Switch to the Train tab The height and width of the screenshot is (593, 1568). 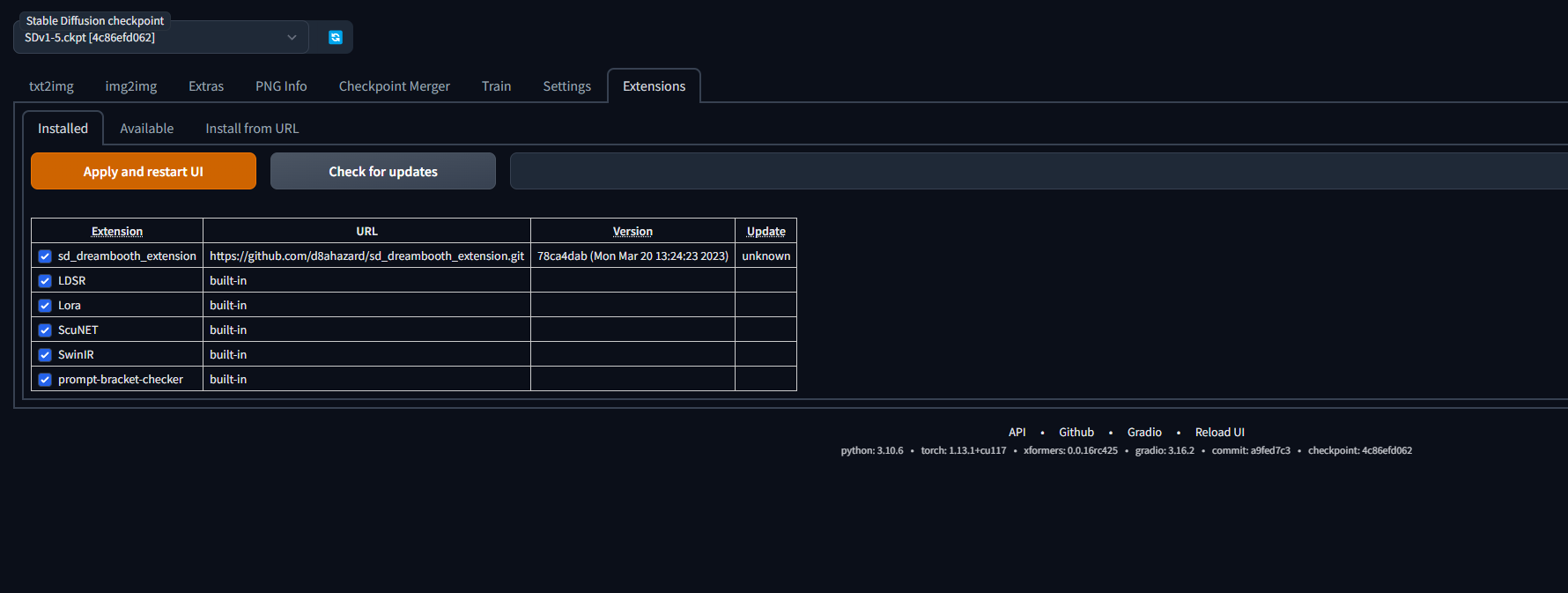pos(496,86)
